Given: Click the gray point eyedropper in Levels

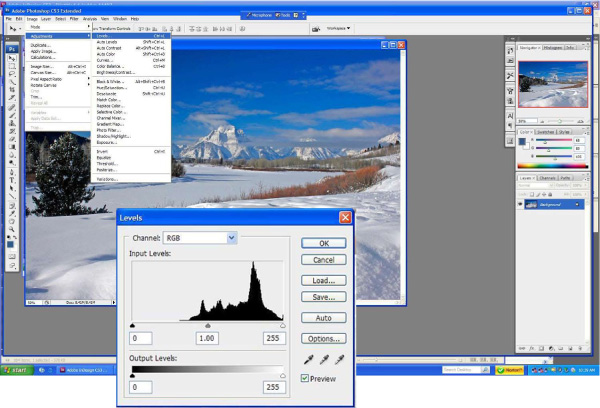Looking at the screenshot, I should click(323, 359).
